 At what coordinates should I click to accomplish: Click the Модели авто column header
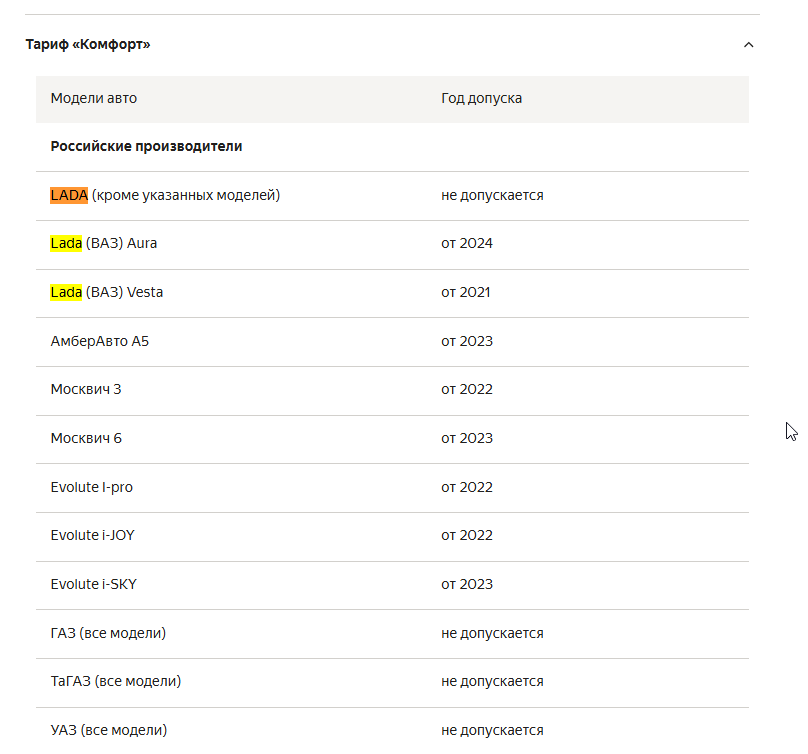coord(94,98)
